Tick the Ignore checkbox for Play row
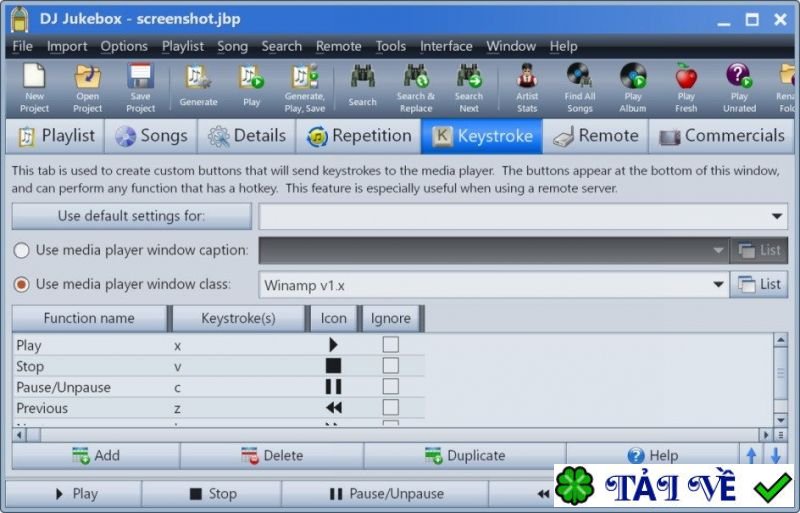This screenshot has height=513, width=800. click(x=390, y=345)
